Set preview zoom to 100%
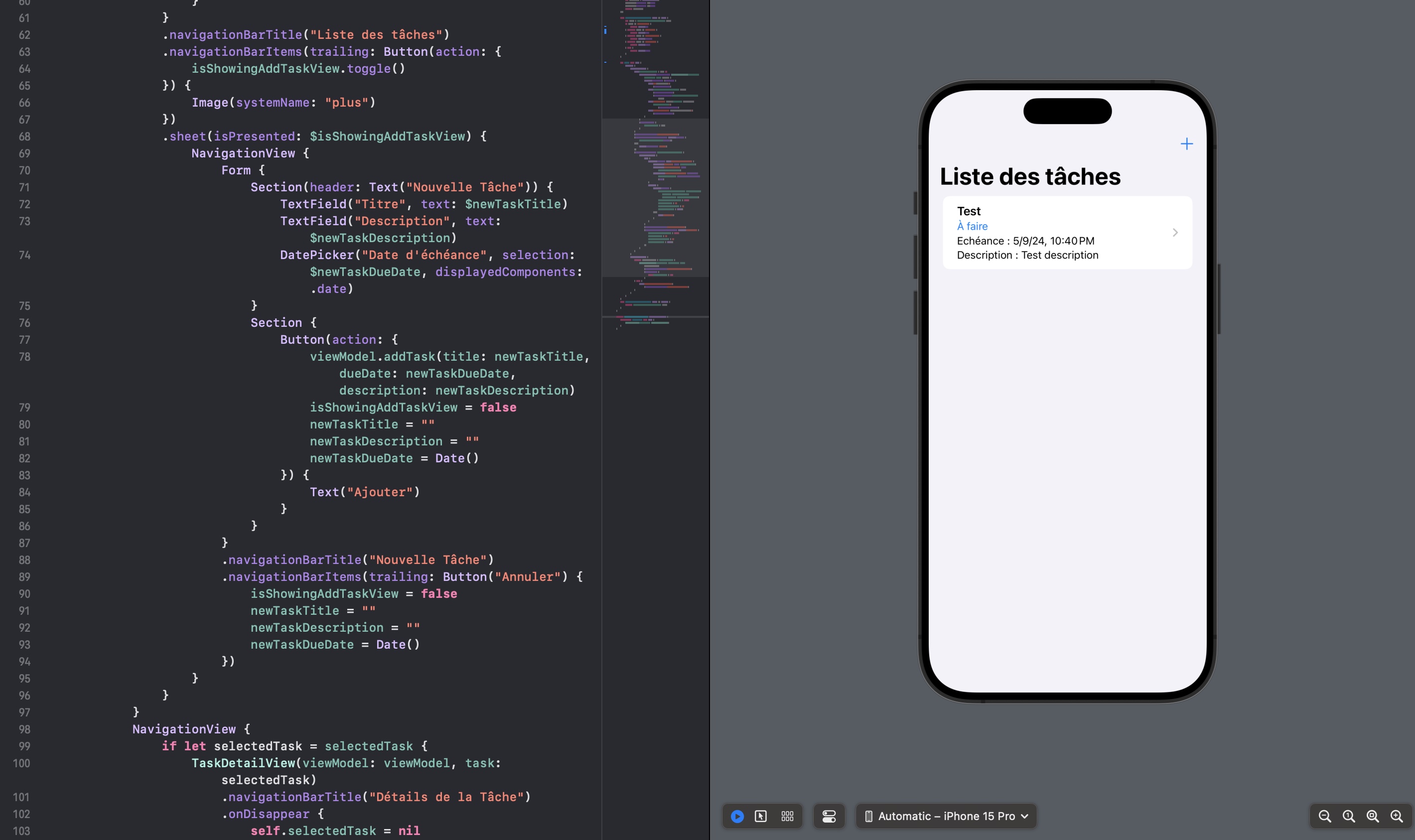Viewport: 1415px width, 840px height. 1349,816
